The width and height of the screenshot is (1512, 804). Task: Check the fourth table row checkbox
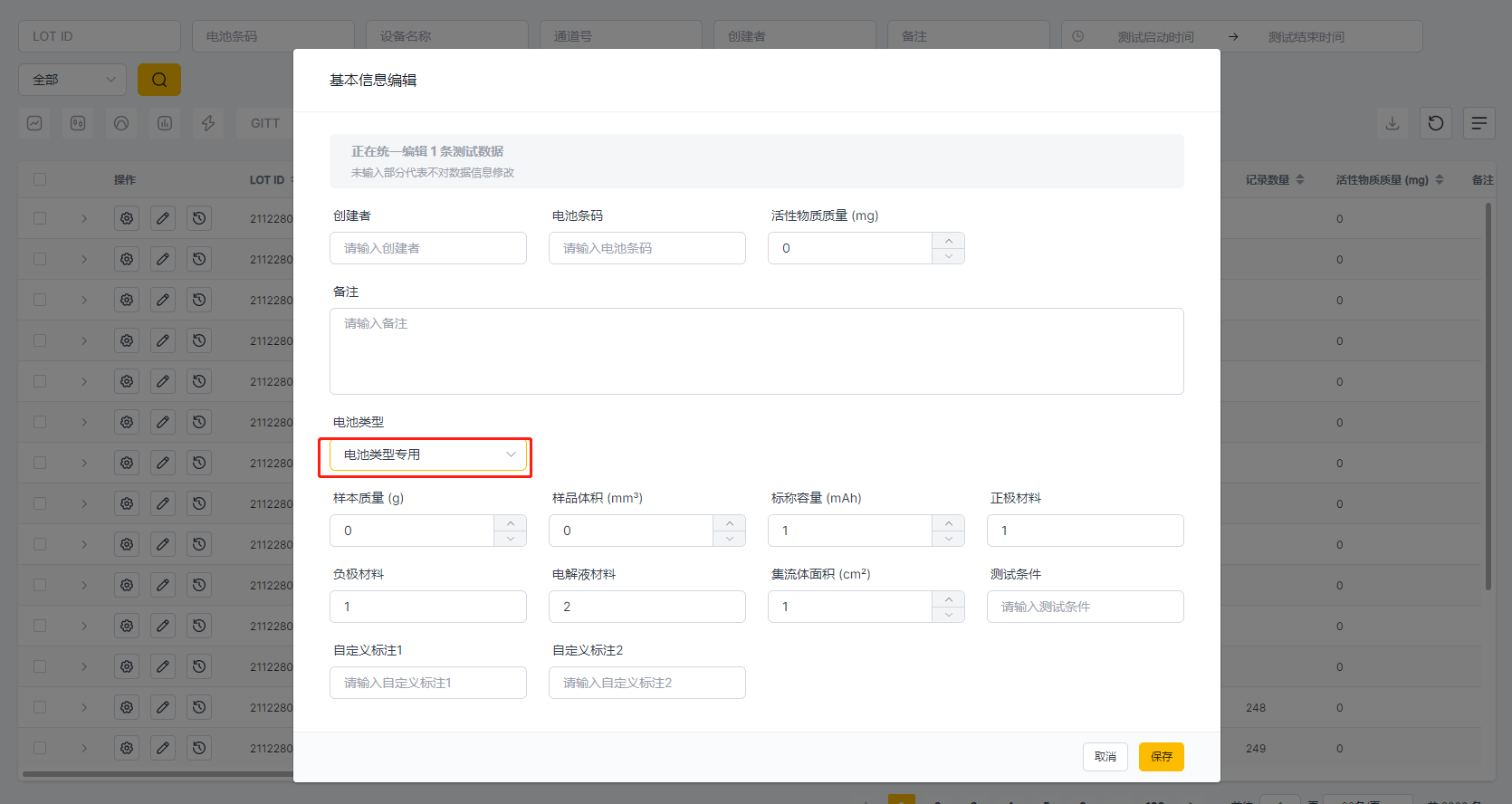point(40,340)
